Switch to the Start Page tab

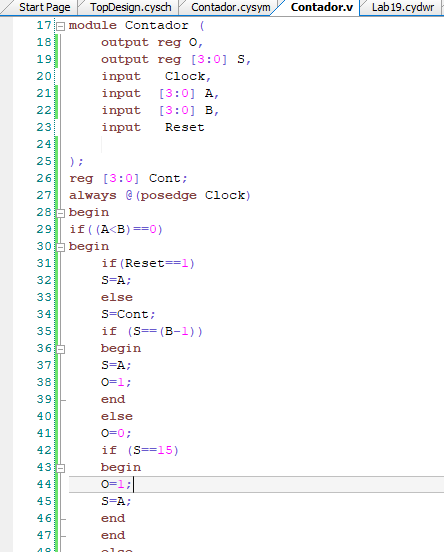(x=45, y=7)
